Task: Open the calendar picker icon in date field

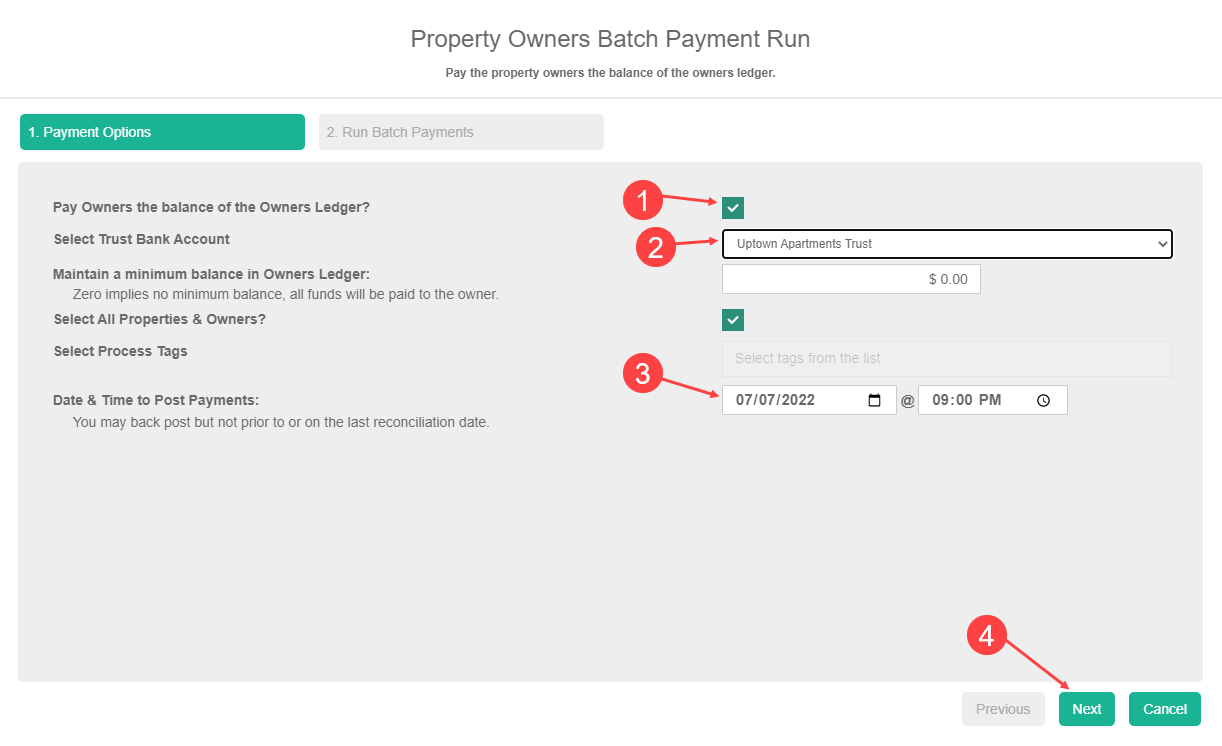Action: [875, 400]
